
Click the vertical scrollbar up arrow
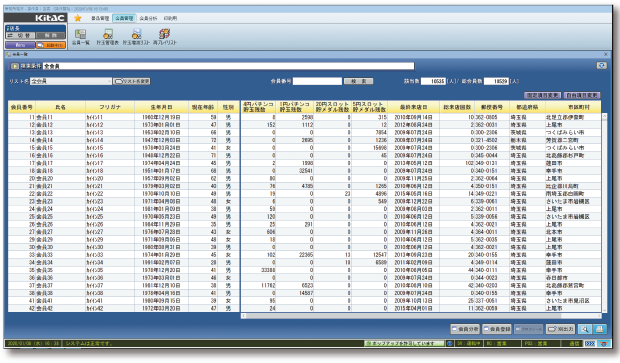(604, 117)
